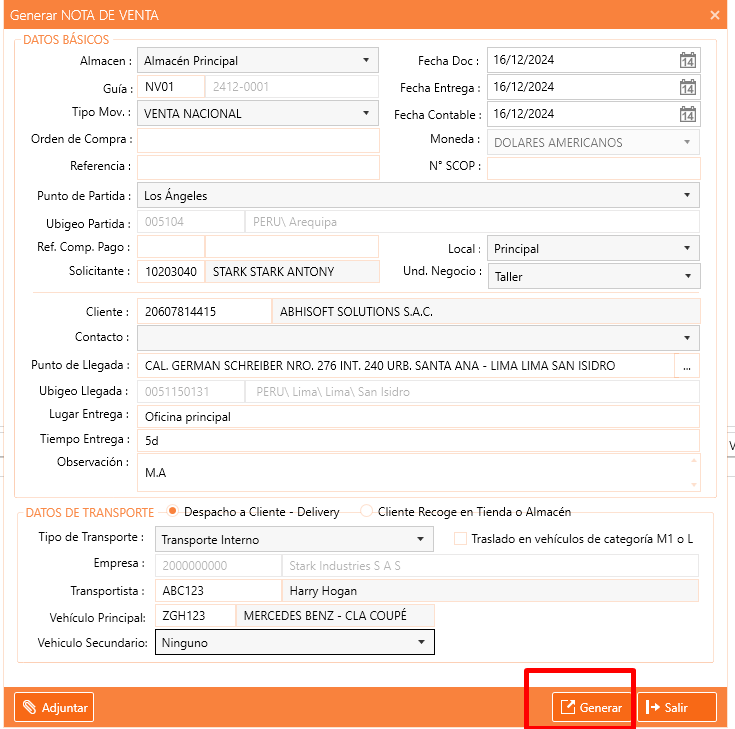This screenshot has width=735, height=729.
Task: Click the STARK STARK ANTONY name field
Action: point(292,271)
